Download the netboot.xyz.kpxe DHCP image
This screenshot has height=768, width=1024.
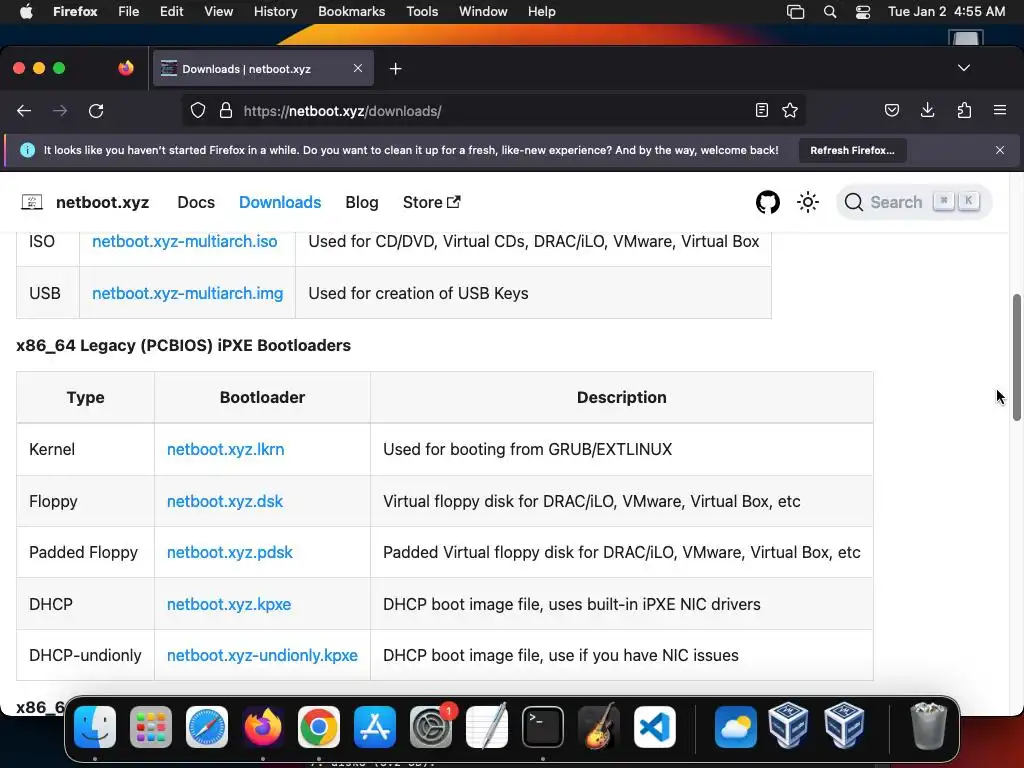click(229, 604)
